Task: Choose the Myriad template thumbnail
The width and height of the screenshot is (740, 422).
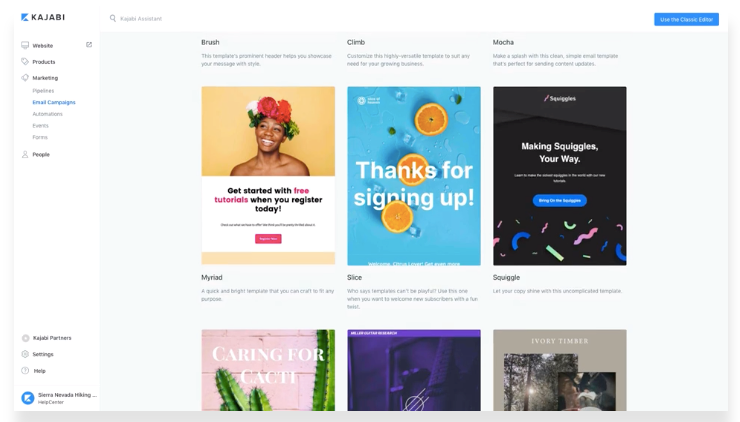Action: (x=268, y=175)
